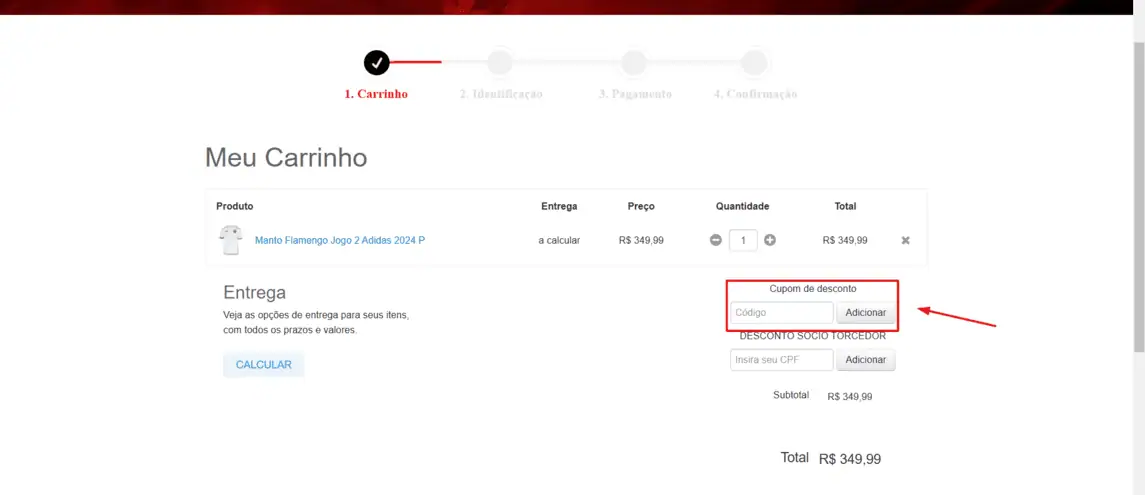Click the Subtotal R$ 349,99 value
This screenshot has height=495, width=1145.
(850, 397)
